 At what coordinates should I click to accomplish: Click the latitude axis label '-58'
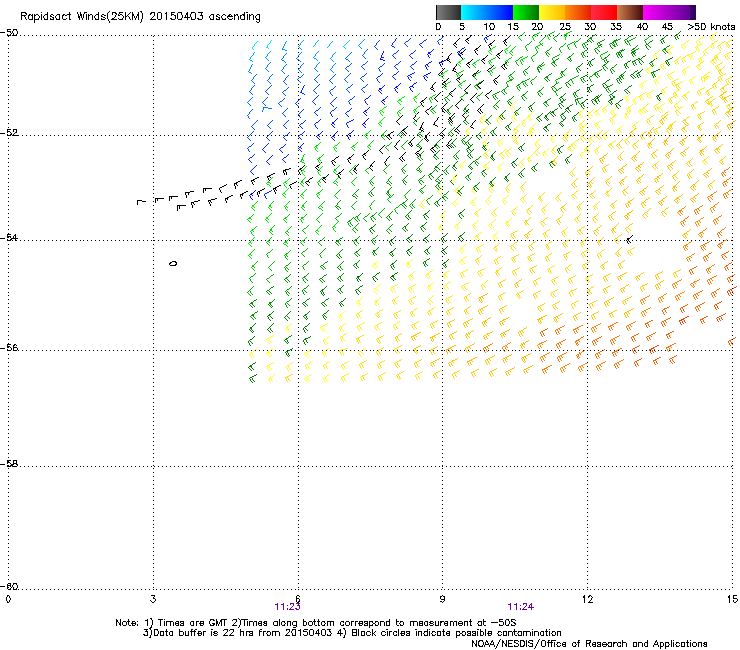pyautogui.click(x=9, y=464)
